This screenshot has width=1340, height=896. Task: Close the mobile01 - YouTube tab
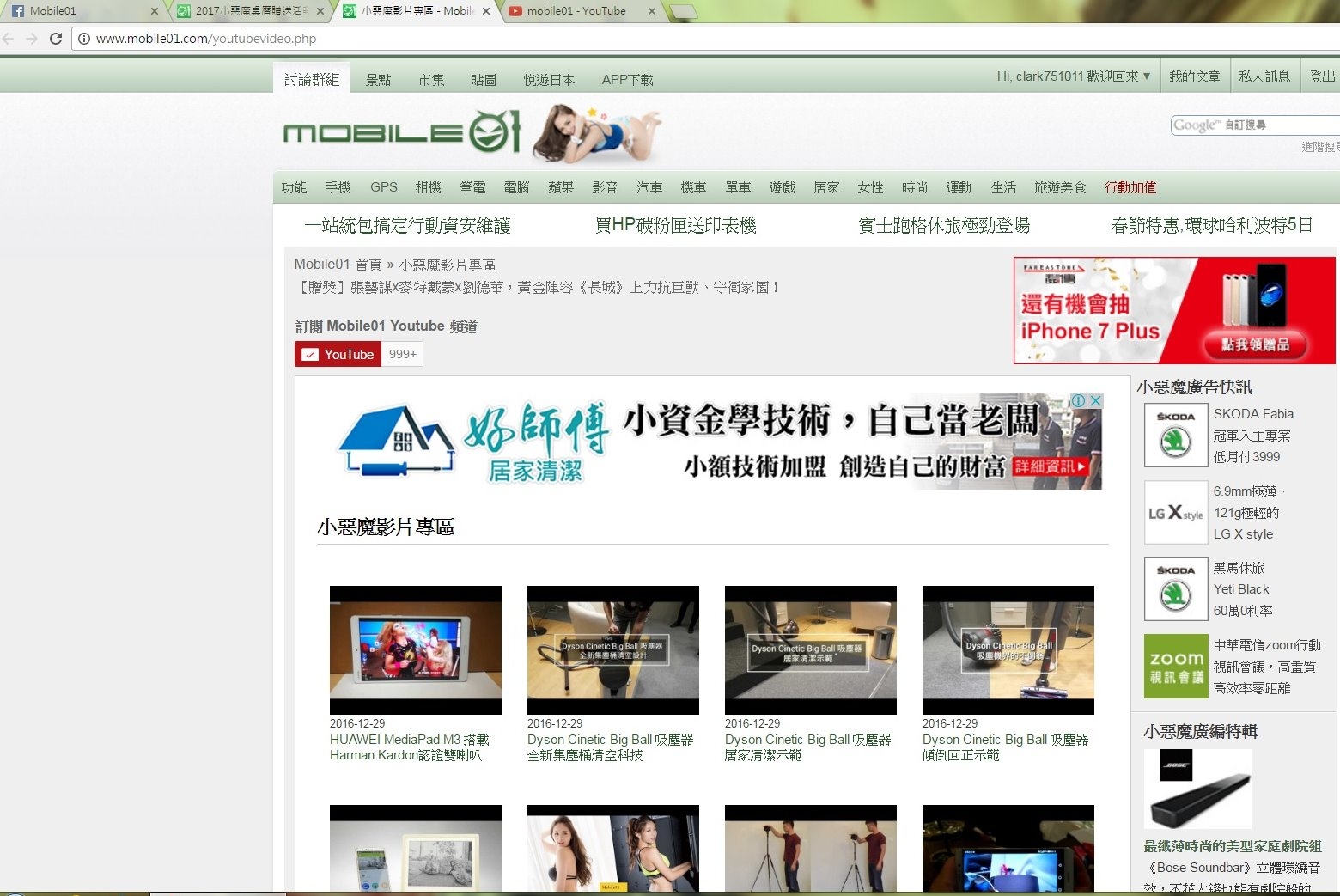tap(652, 11)
